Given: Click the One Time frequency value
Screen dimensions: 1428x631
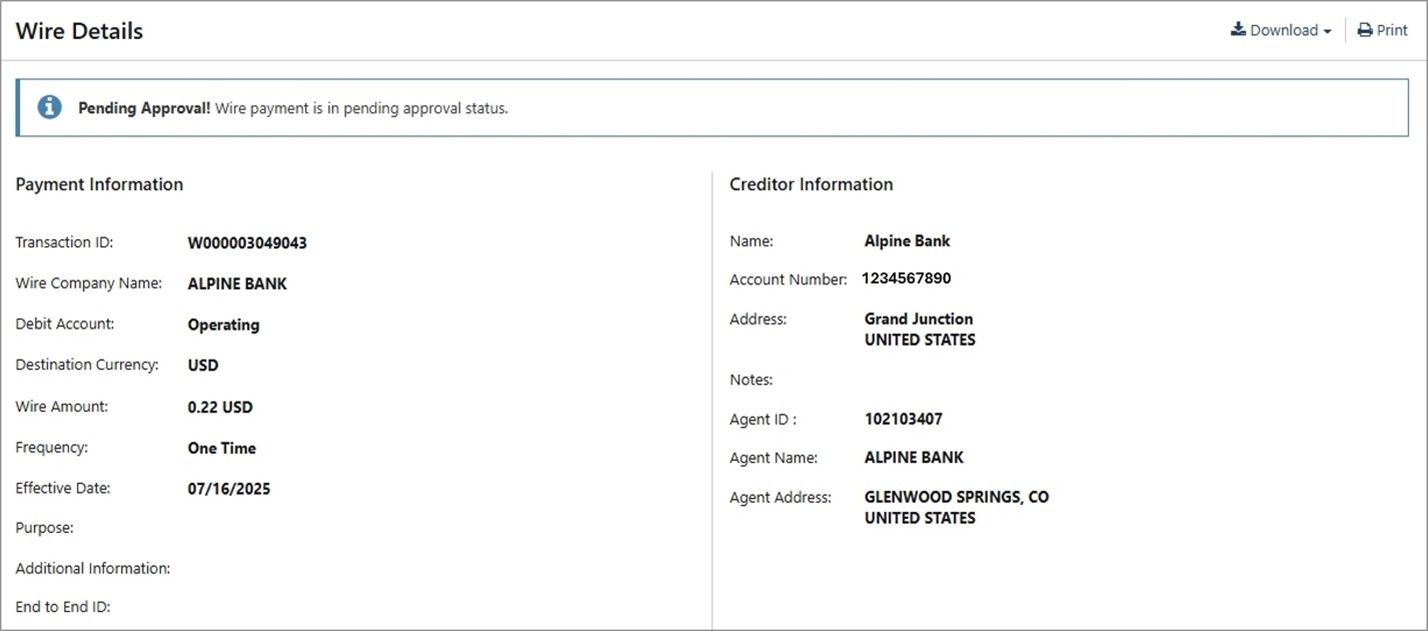Looking at the screenshot, I should (x=221, y=448).
